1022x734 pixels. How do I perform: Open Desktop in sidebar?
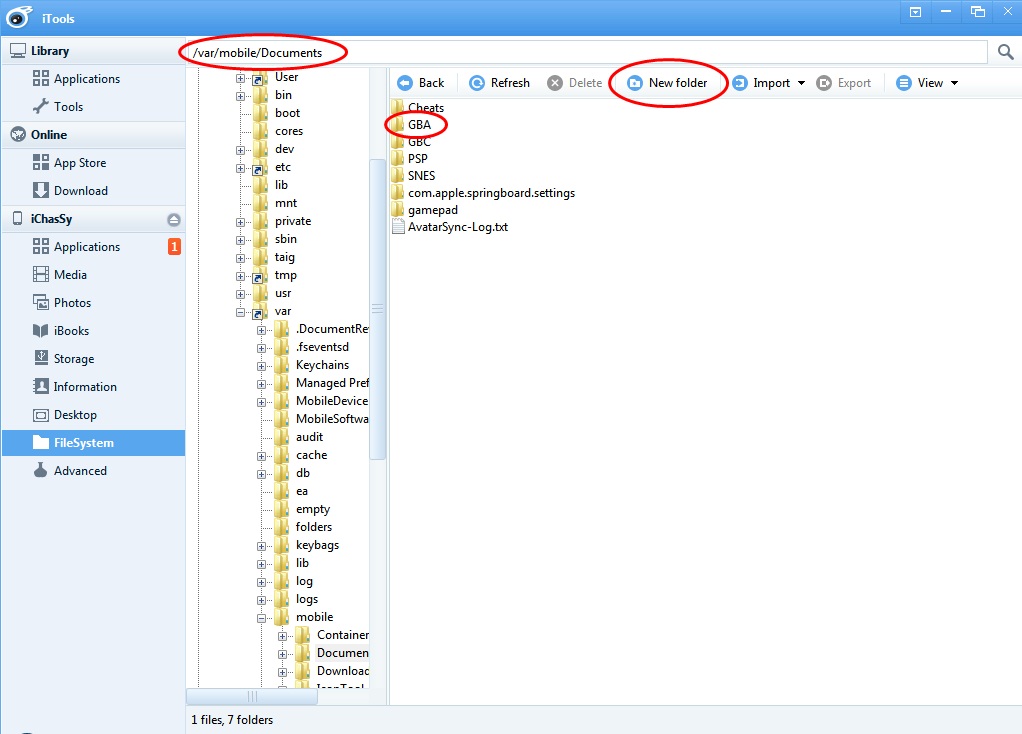(75, 415)
